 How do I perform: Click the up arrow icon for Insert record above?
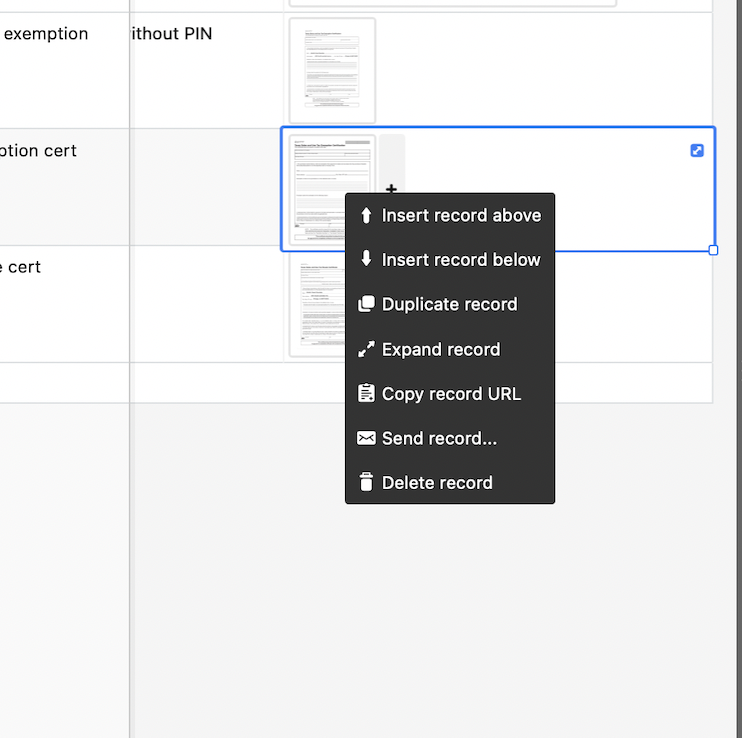coord(366,215)
